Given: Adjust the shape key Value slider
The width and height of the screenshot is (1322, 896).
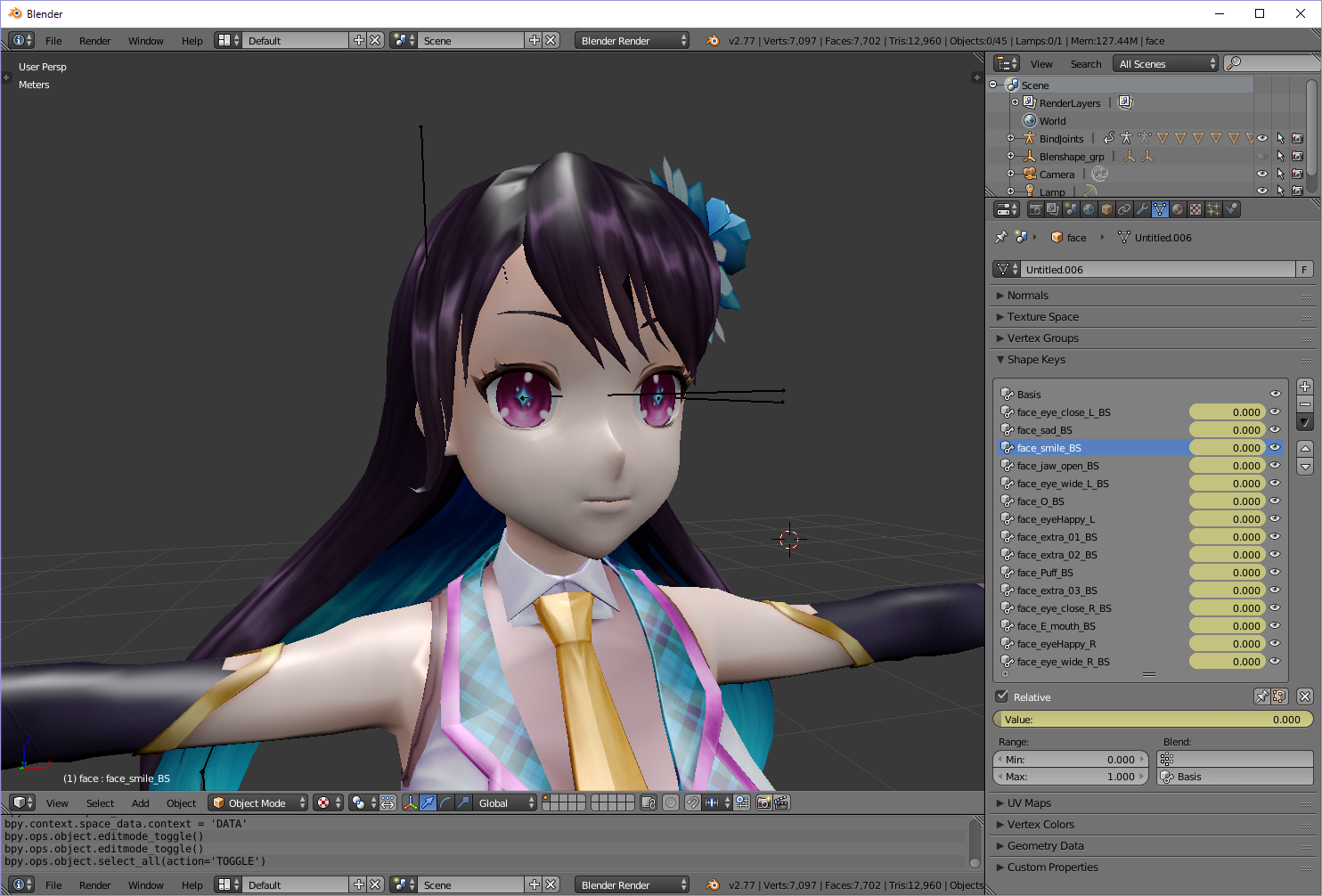Looking at the screenshot, I should [x=1153, y=719].
